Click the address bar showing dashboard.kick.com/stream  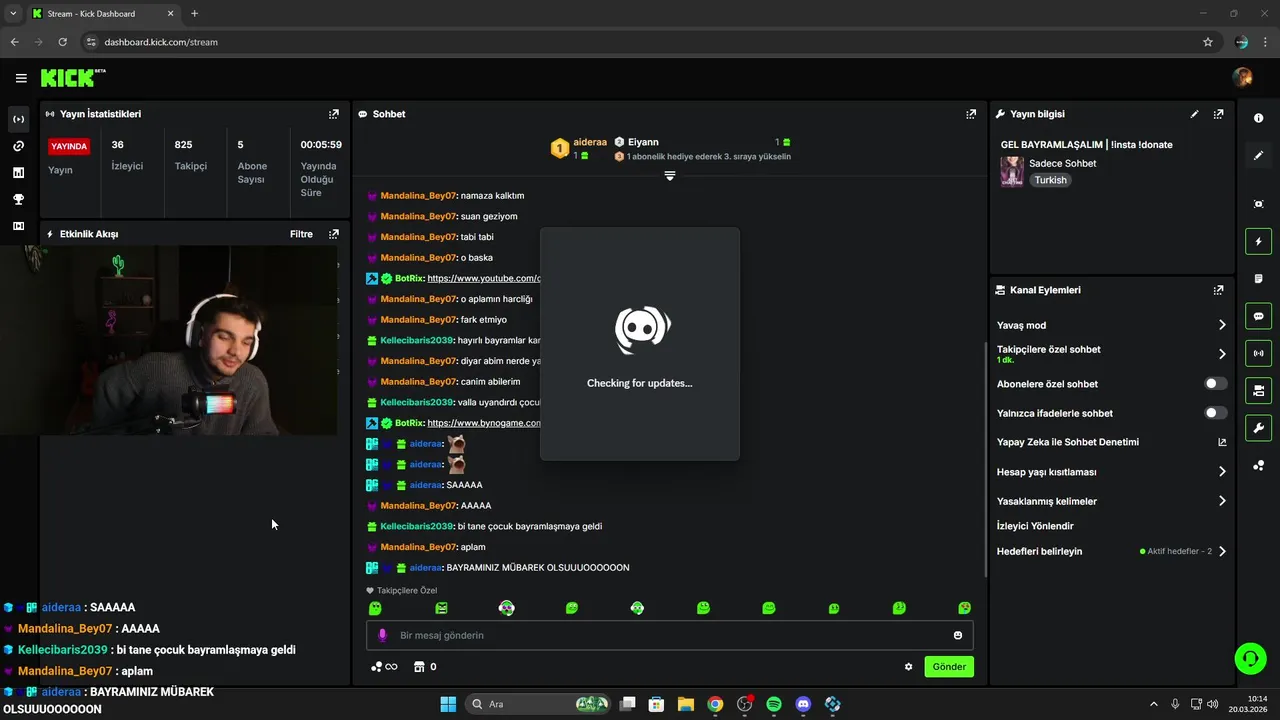point(640,42)
